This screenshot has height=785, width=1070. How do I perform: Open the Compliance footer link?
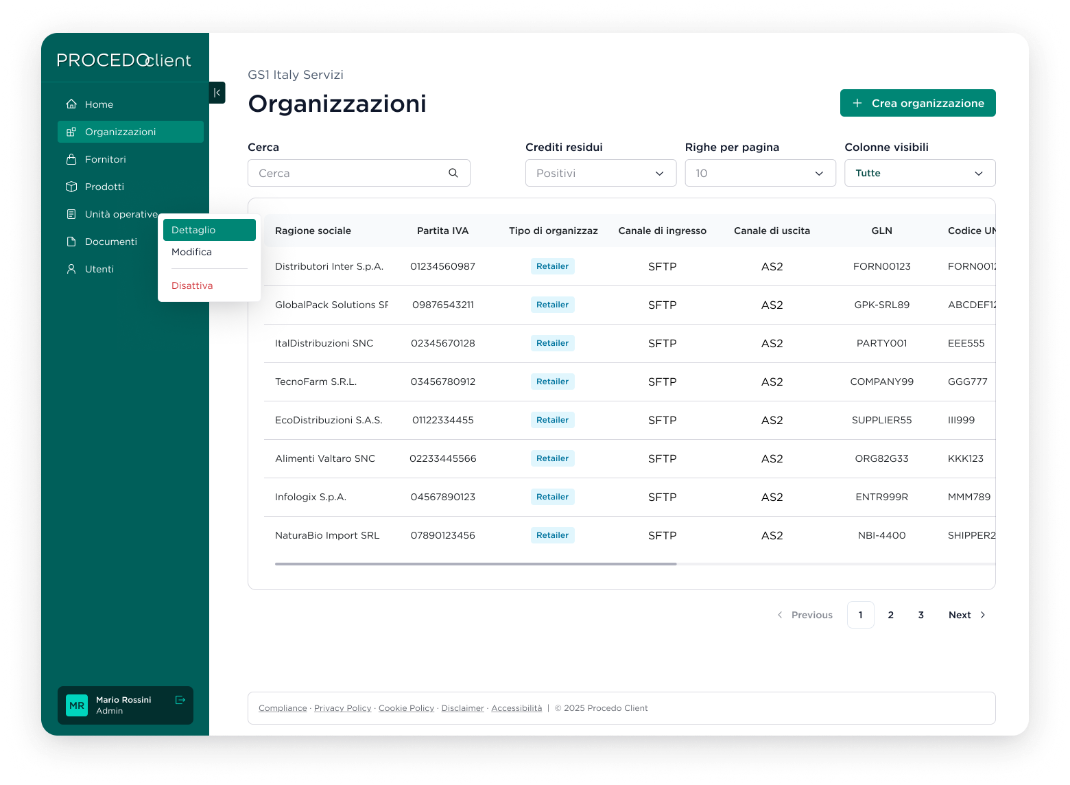[x=283, y=709]
